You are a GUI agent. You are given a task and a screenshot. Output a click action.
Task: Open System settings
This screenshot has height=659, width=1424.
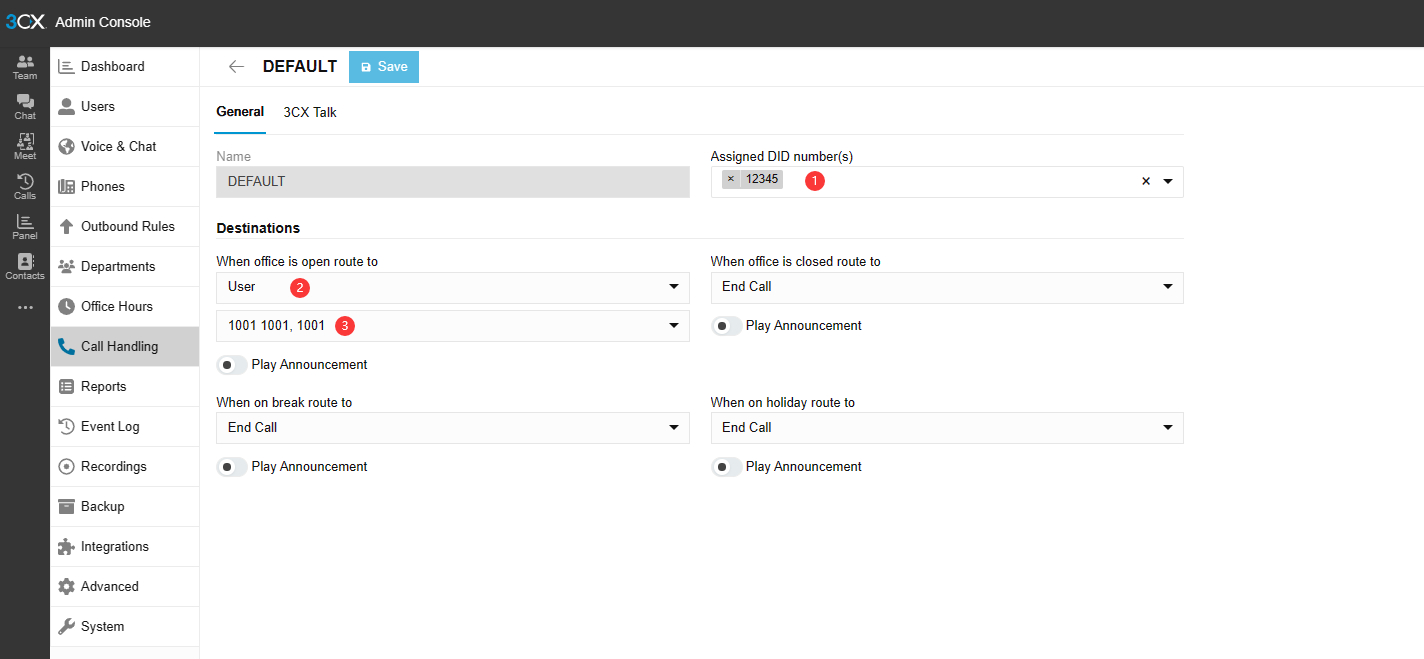(x=125, y=627)
